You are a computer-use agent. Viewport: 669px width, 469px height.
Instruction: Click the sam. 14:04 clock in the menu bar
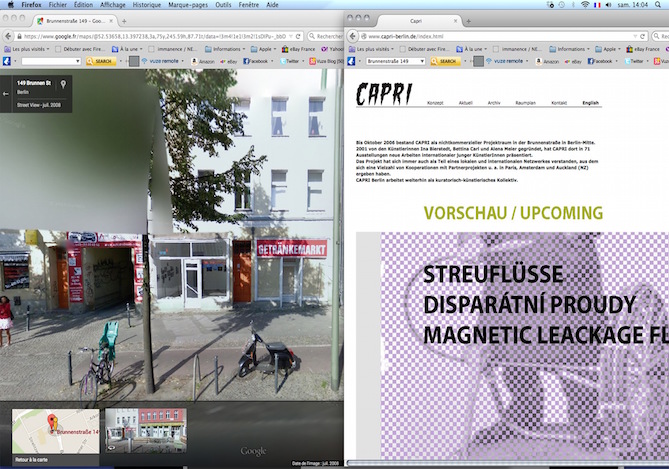(632, 5)
